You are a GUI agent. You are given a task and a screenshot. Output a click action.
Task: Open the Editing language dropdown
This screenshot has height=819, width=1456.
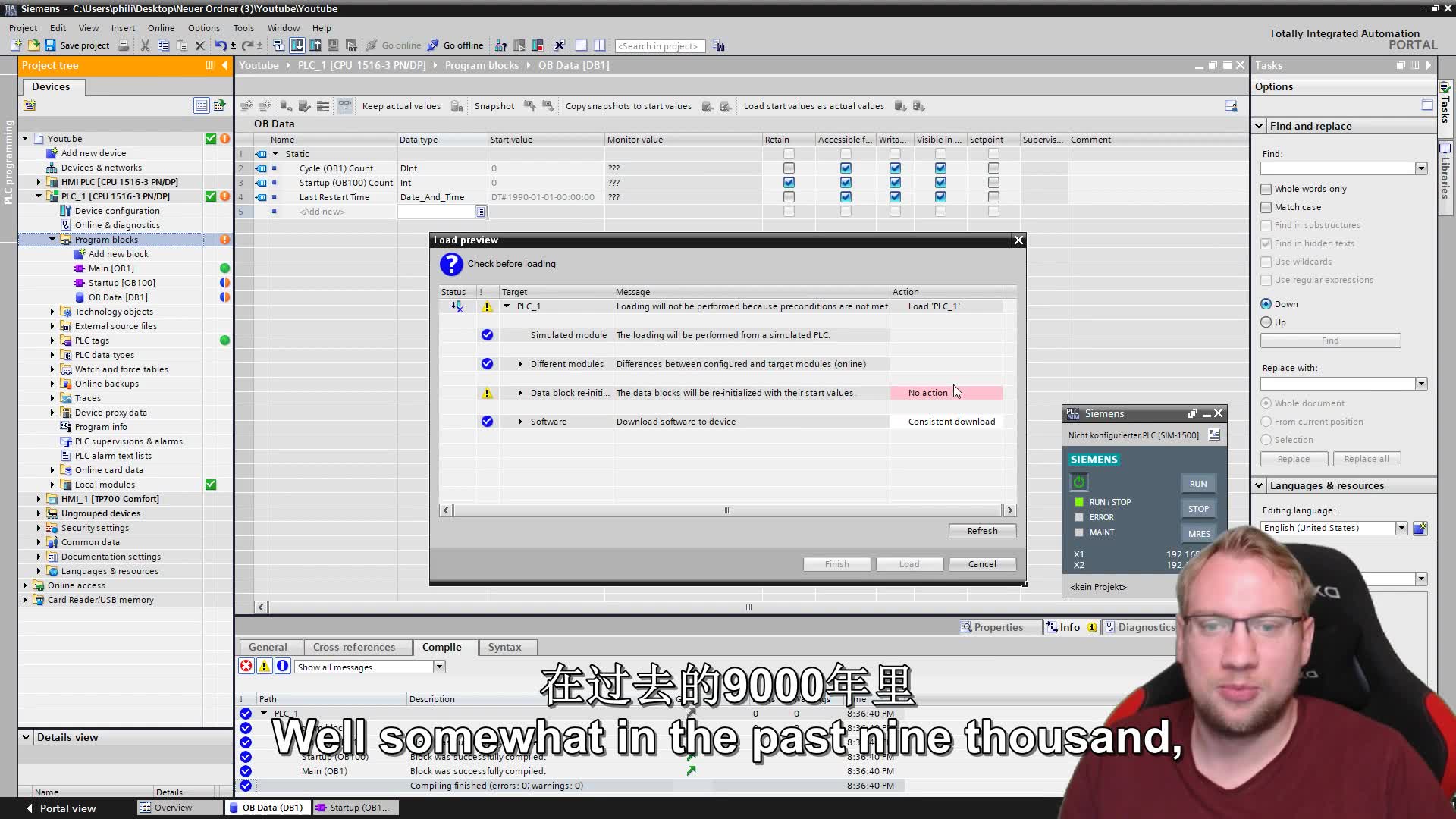(1401, 528)
